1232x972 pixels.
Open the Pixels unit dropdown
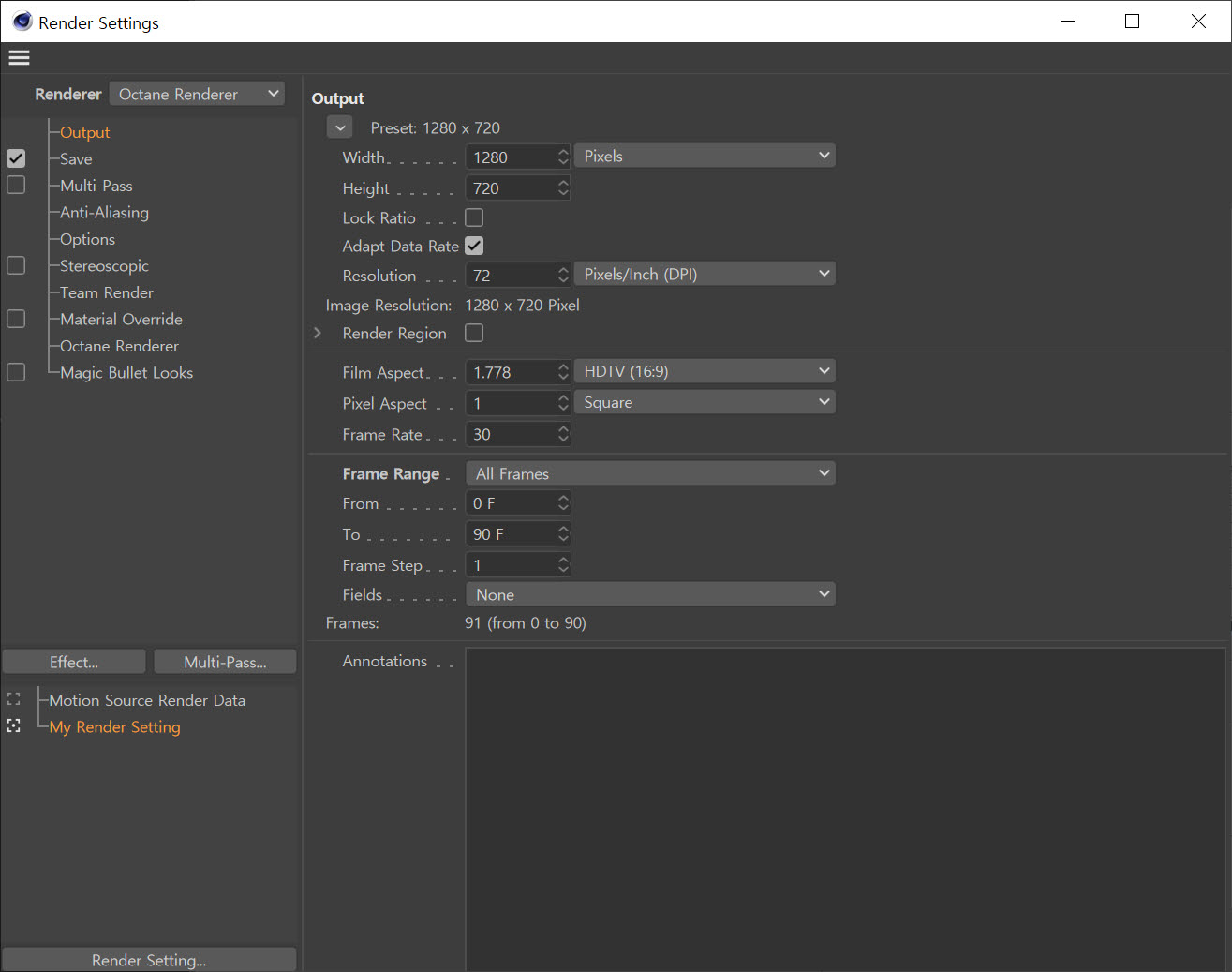(x=705, y=157)
